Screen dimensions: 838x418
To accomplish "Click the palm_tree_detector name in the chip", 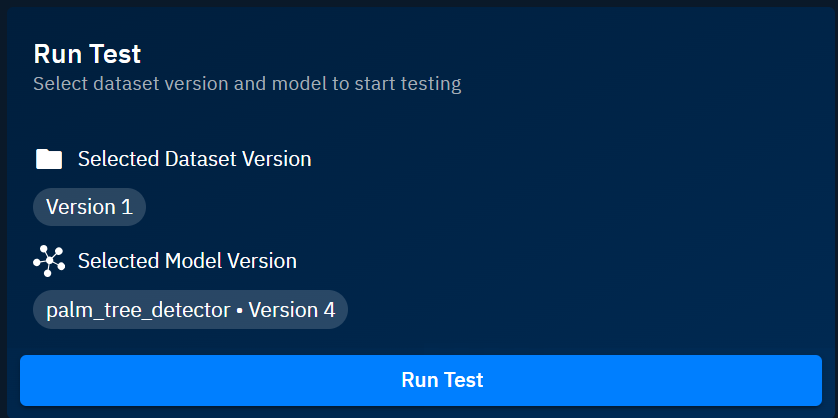I will coord(138,310).
